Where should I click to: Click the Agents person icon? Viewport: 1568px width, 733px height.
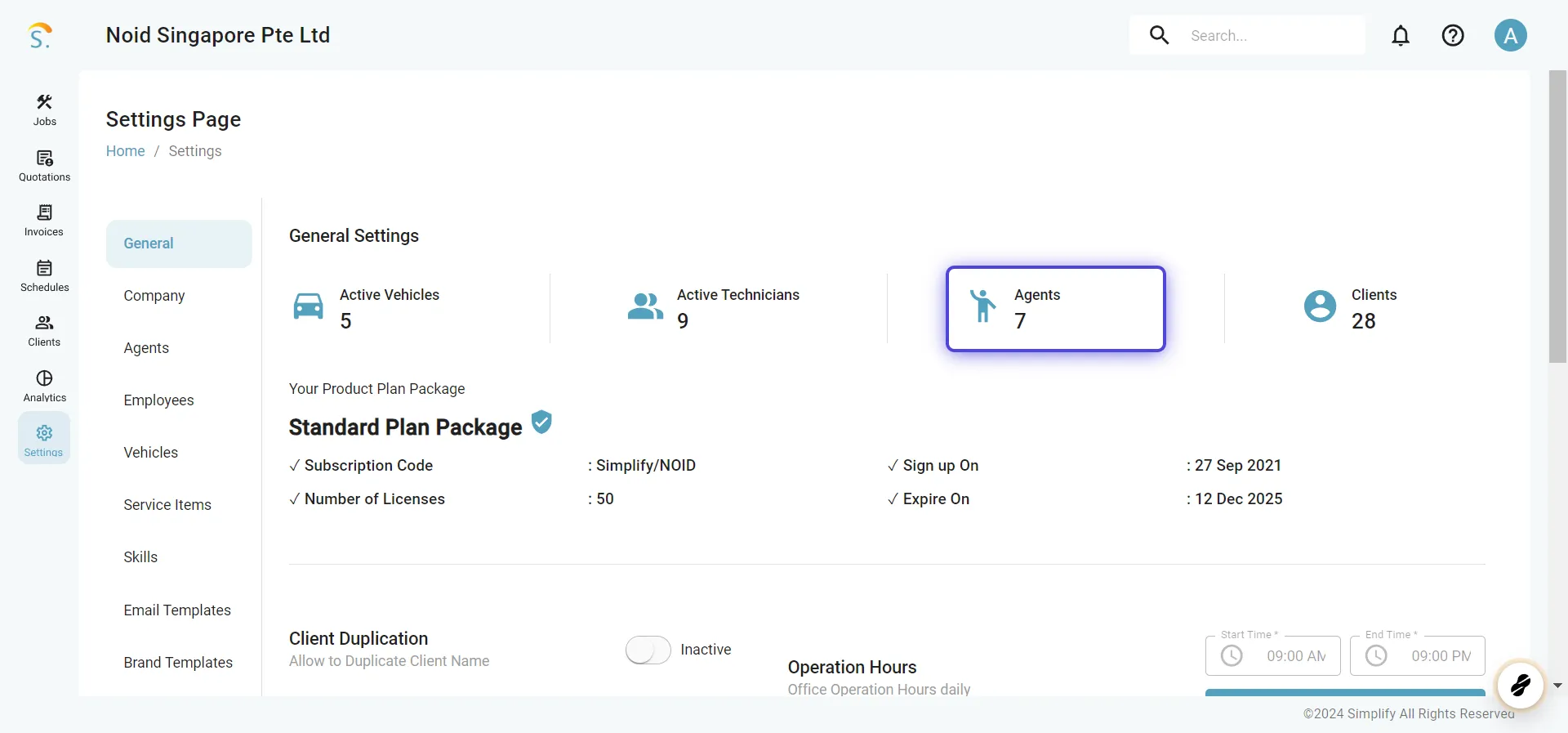(x=982, y=306)
